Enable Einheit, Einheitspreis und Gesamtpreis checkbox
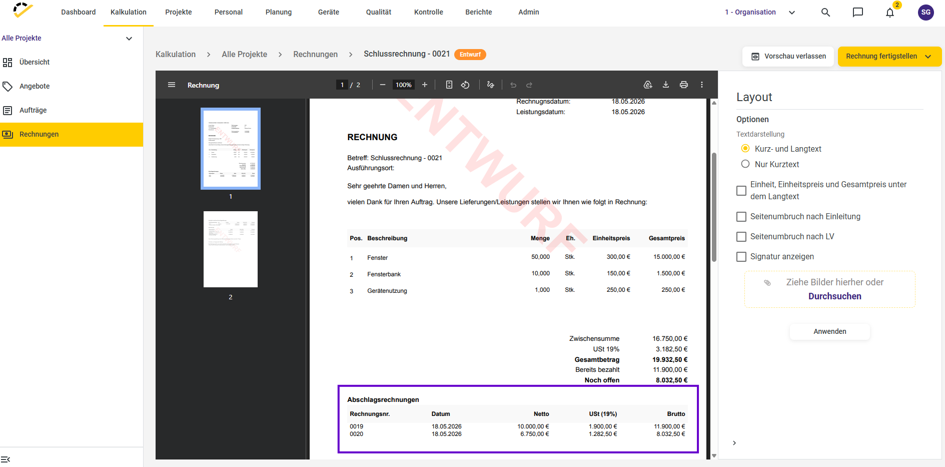 coord(741,190)
